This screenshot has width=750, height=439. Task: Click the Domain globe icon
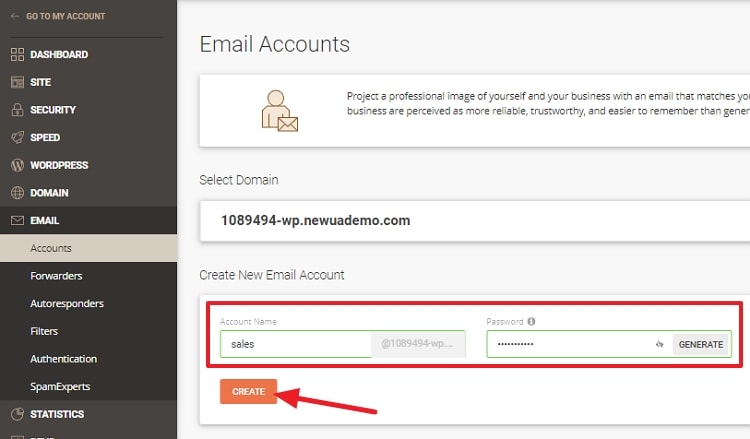pyautogui.click(x=17, y=193)
